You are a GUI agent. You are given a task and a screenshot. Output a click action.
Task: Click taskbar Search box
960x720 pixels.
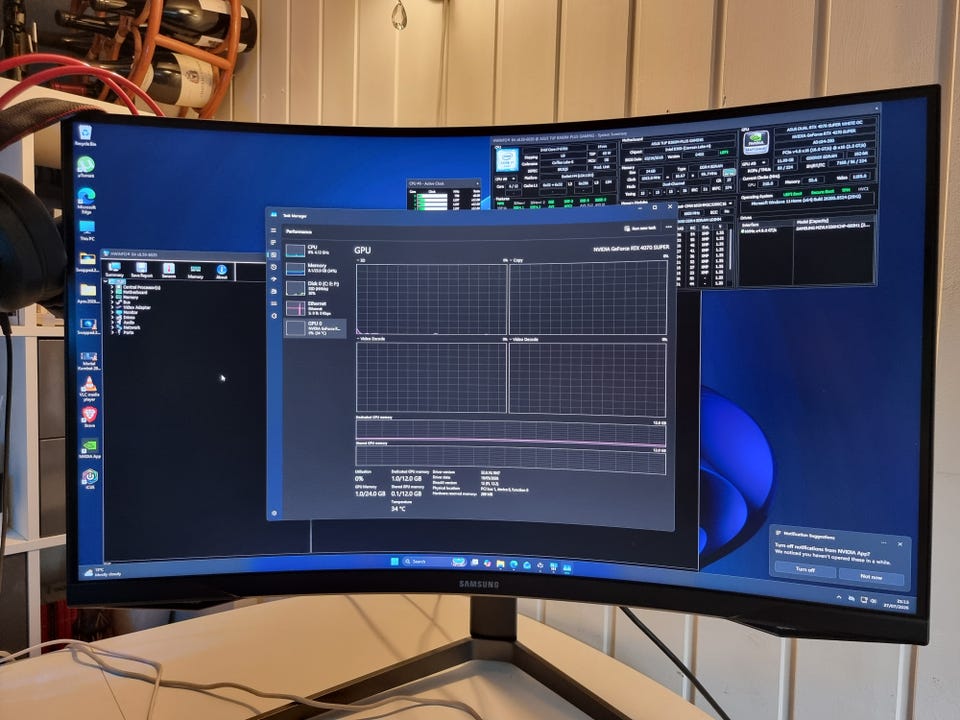coord(435,561)
